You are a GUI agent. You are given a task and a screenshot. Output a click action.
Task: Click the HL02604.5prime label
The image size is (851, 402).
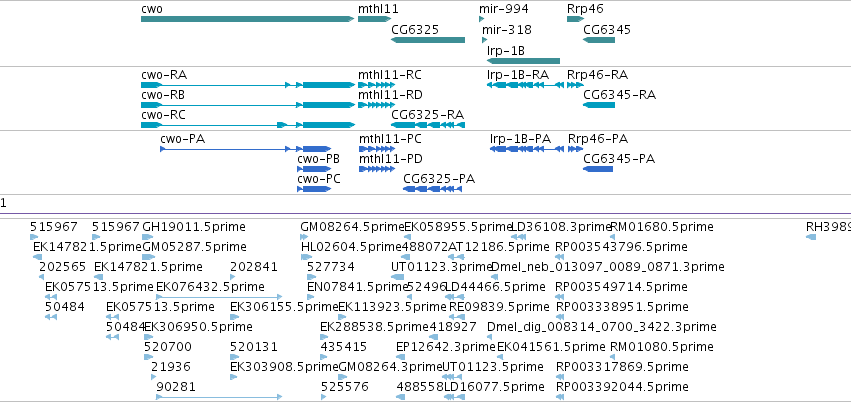pos(351,247)
